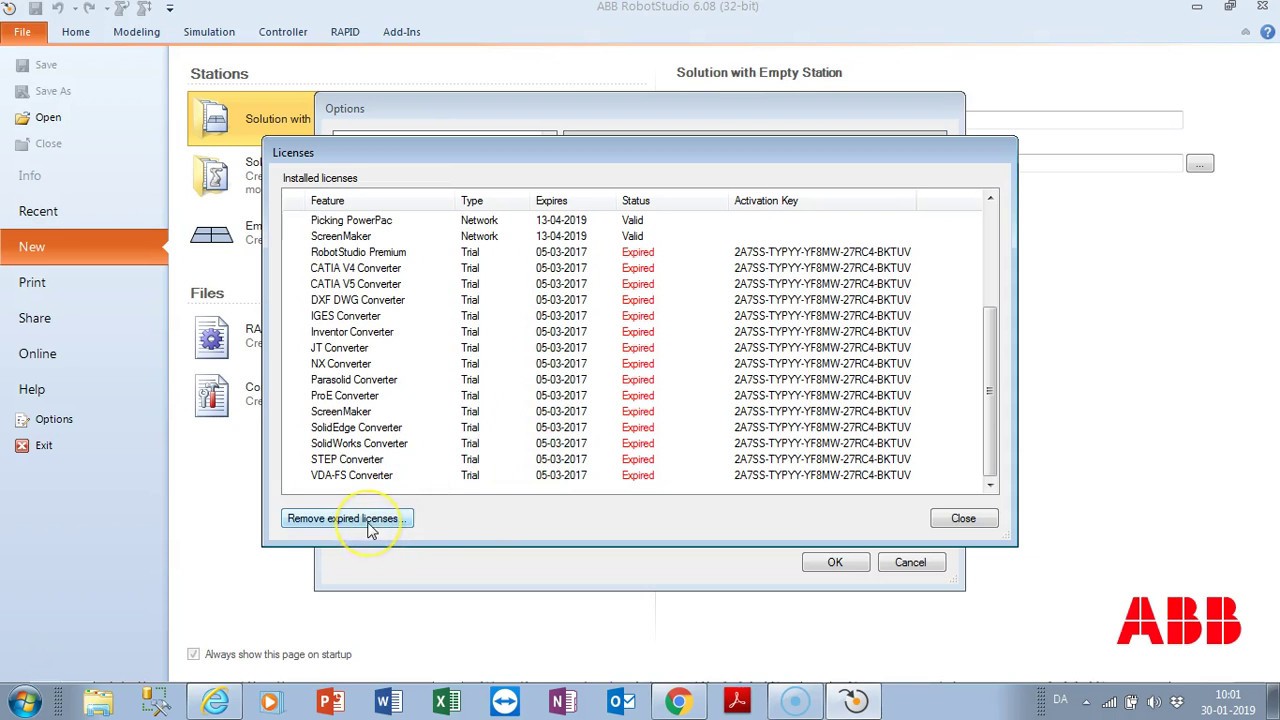
Task: Click the Controller Configuration File icon
Action: pos(211,396)
